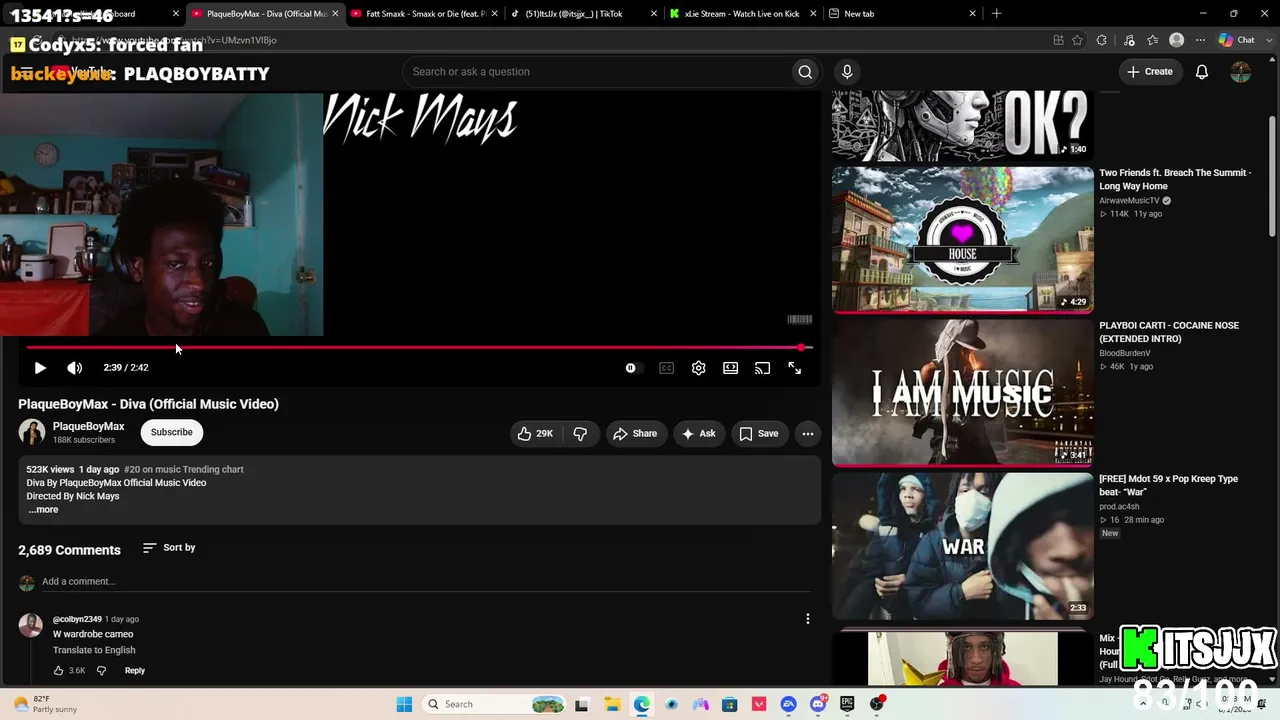1280x720 pixels.
Task: Open Edge Settings and more menu
Action: (1201, 40)
